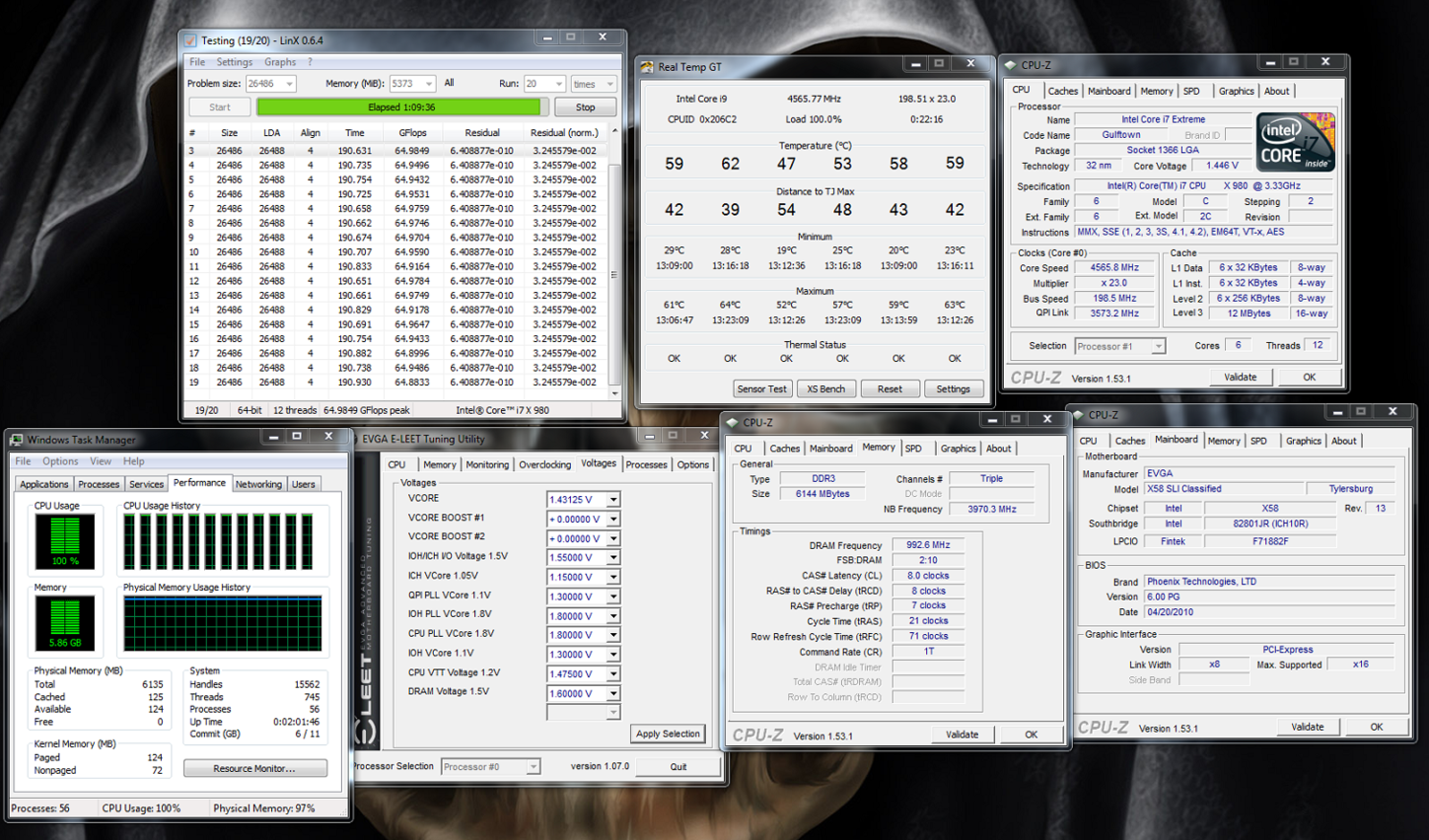The width and height of the screenshot is (1429, 840).
Task: Expand the VCORE BOOST #1 dropdown
Action: [612, 519]
